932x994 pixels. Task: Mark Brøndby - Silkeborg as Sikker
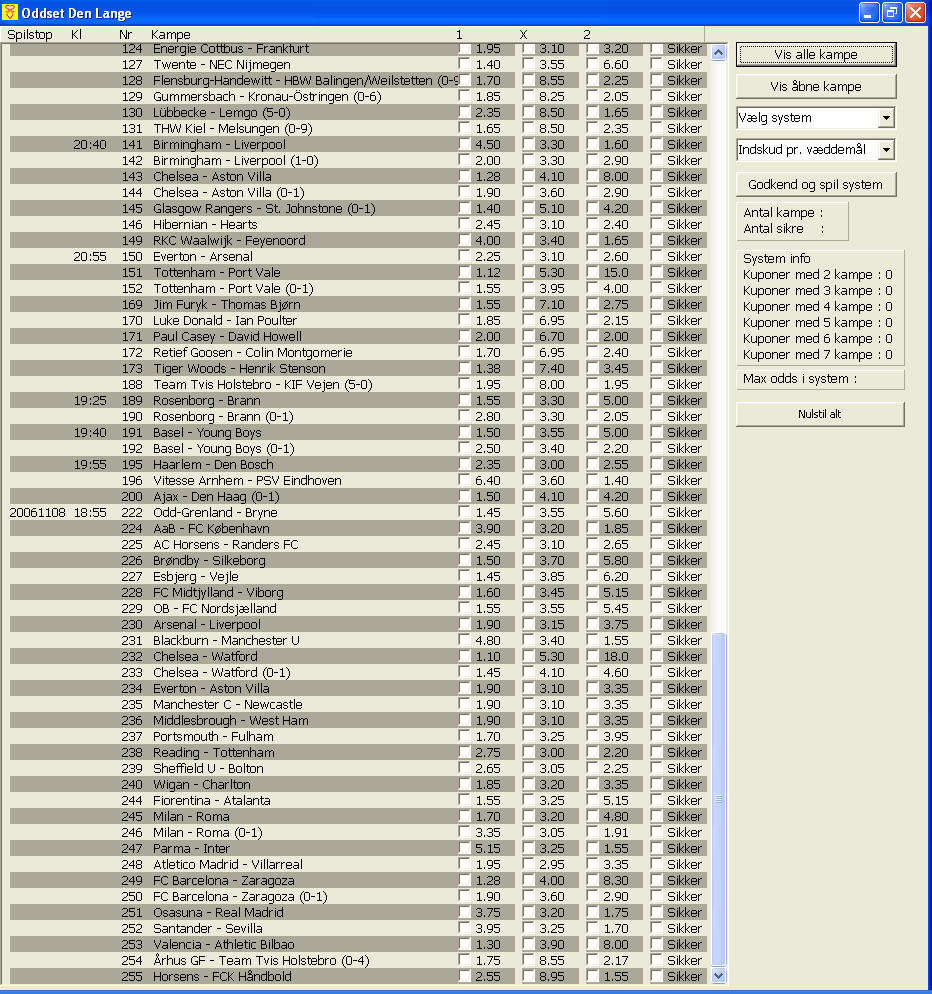click(657, 560)
